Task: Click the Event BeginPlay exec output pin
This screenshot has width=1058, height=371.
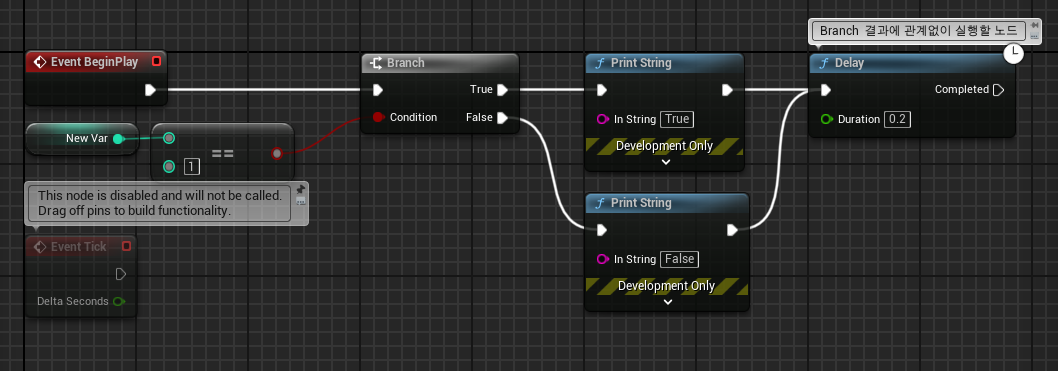Action: pyautogui.click(x=150, y=89)
